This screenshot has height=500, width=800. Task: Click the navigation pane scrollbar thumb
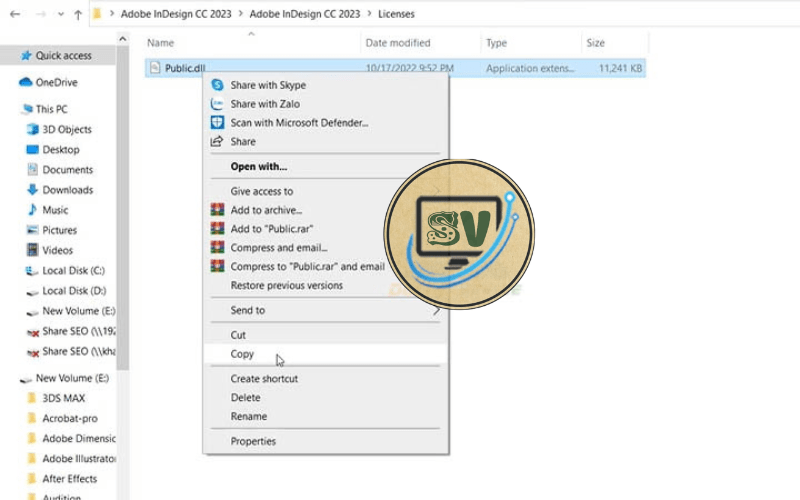tap(122, 207)
